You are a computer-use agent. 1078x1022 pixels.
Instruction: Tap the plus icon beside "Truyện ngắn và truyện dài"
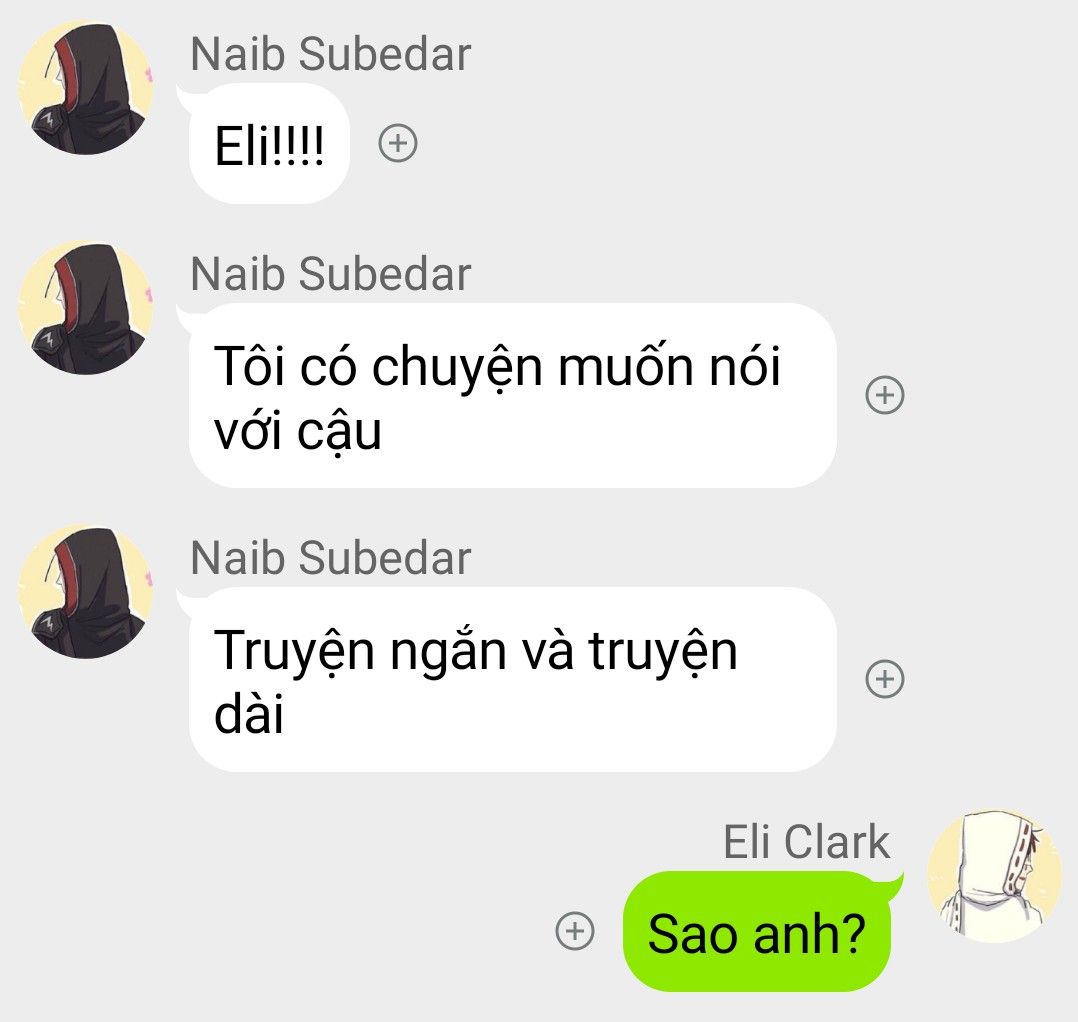[x=884, y=679]
